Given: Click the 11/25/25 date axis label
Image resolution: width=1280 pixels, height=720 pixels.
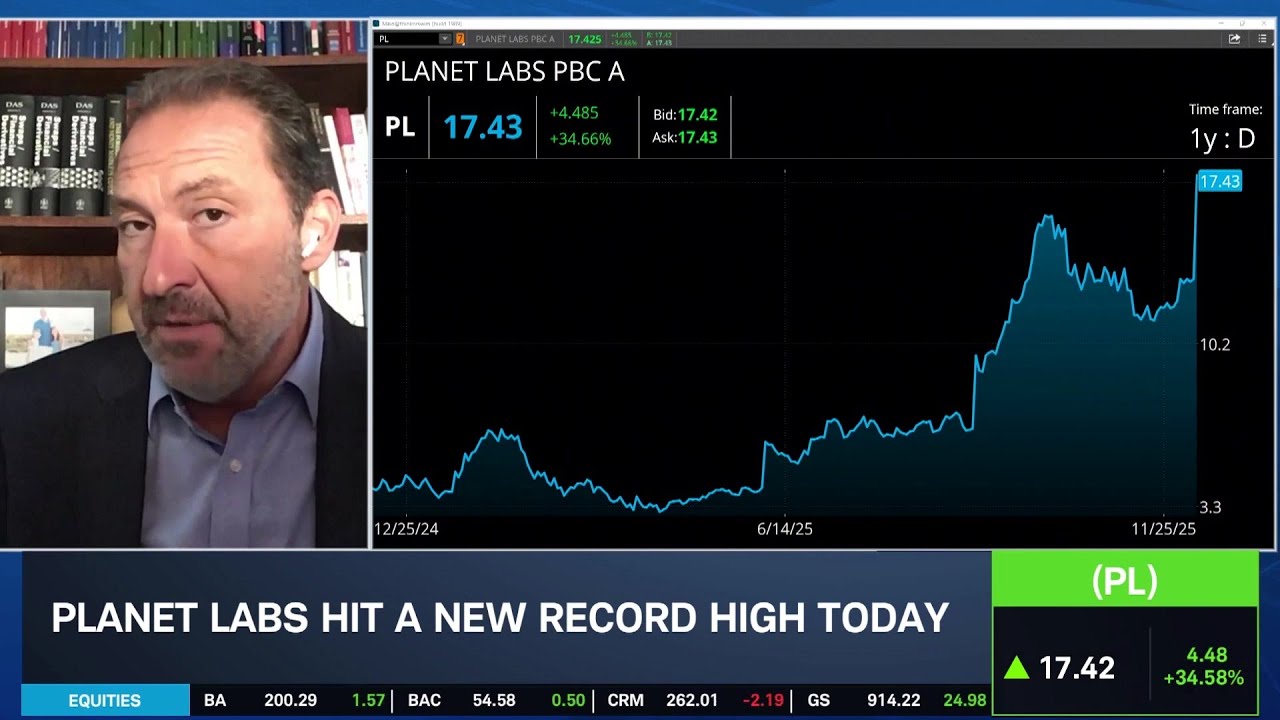Looking at the screenshot, I should tap(1164, 529).
